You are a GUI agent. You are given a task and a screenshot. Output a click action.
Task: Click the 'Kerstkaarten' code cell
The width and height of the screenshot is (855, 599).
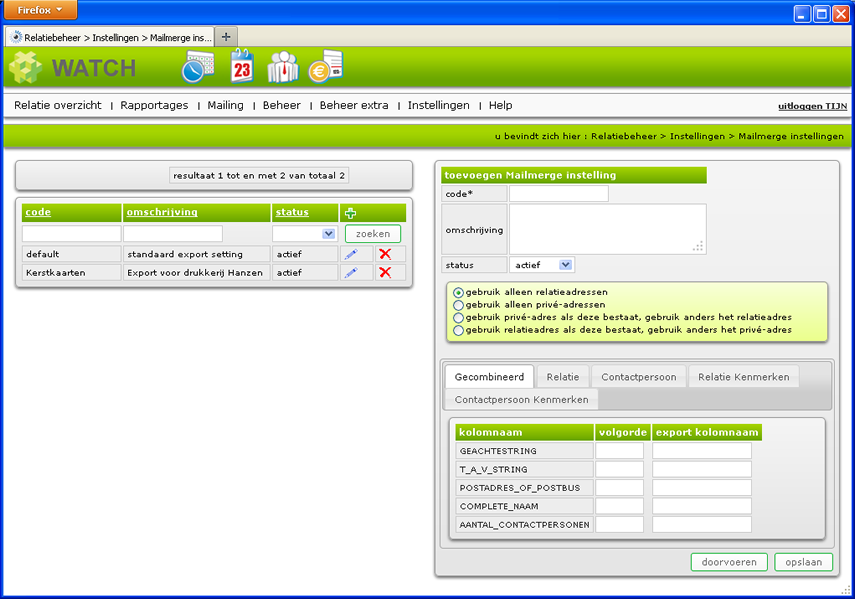click(x=71, y=273)
